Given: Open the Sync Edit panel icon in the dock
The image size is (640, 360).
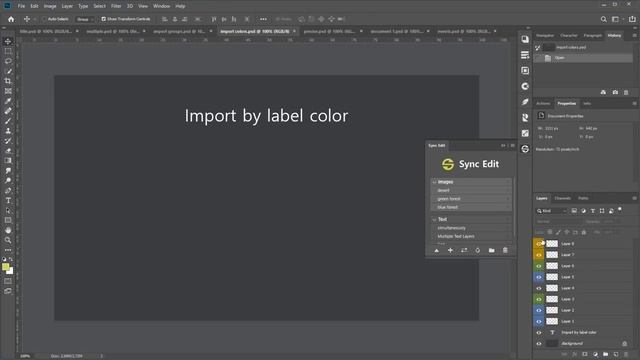Looking at the screenshot, I should [525, 149].
